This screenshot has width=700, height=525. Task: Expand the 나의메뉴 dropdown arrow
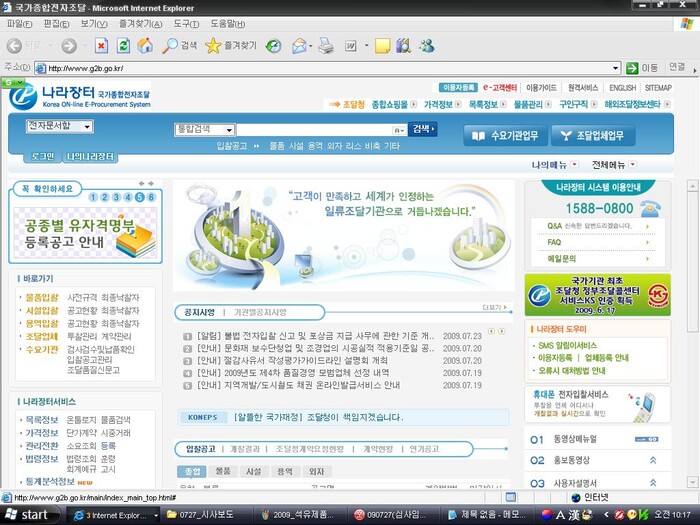[575, 165]
